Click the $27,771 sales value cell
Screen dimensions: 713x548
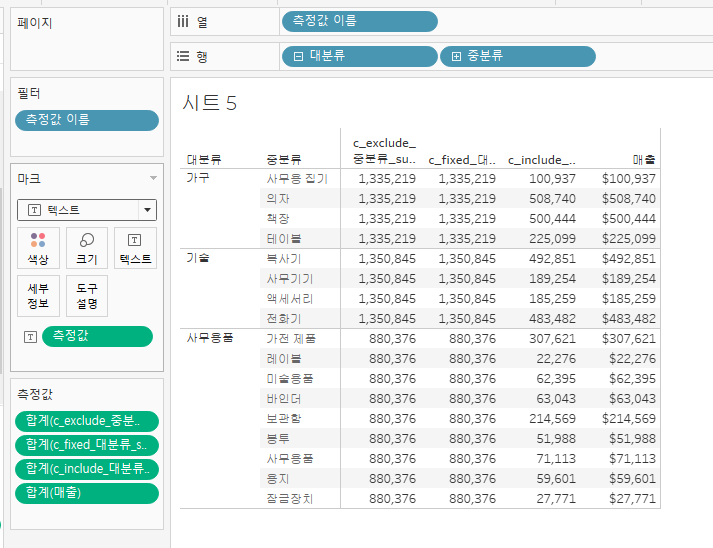[x=633, y=499]
